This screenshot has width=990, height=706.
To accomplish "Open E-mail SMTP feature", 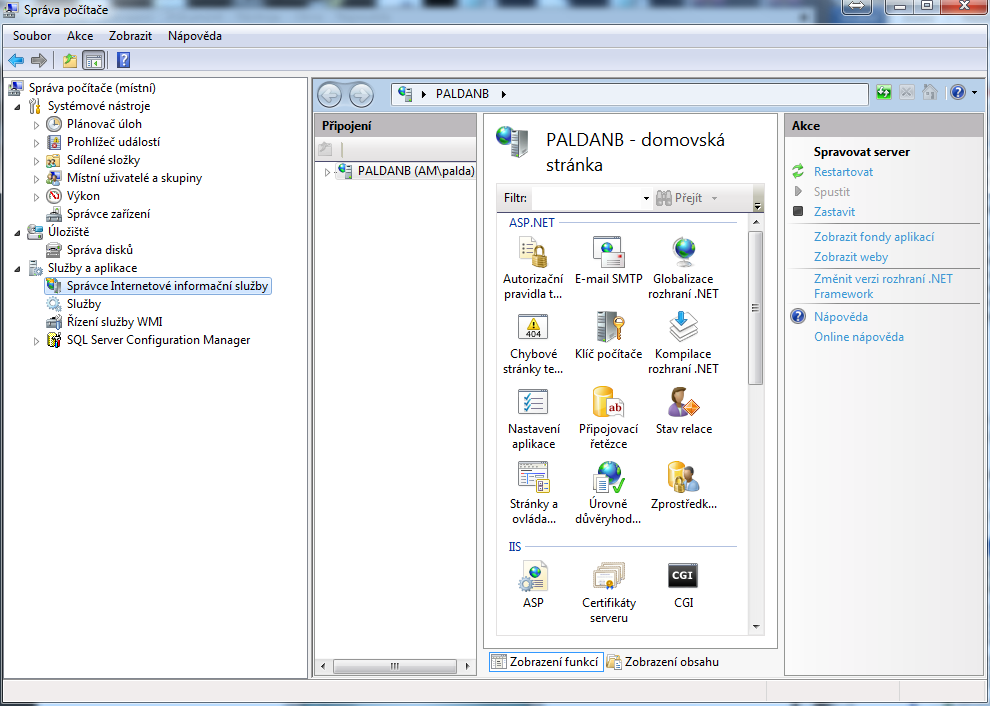I will [x=609, y=260].
